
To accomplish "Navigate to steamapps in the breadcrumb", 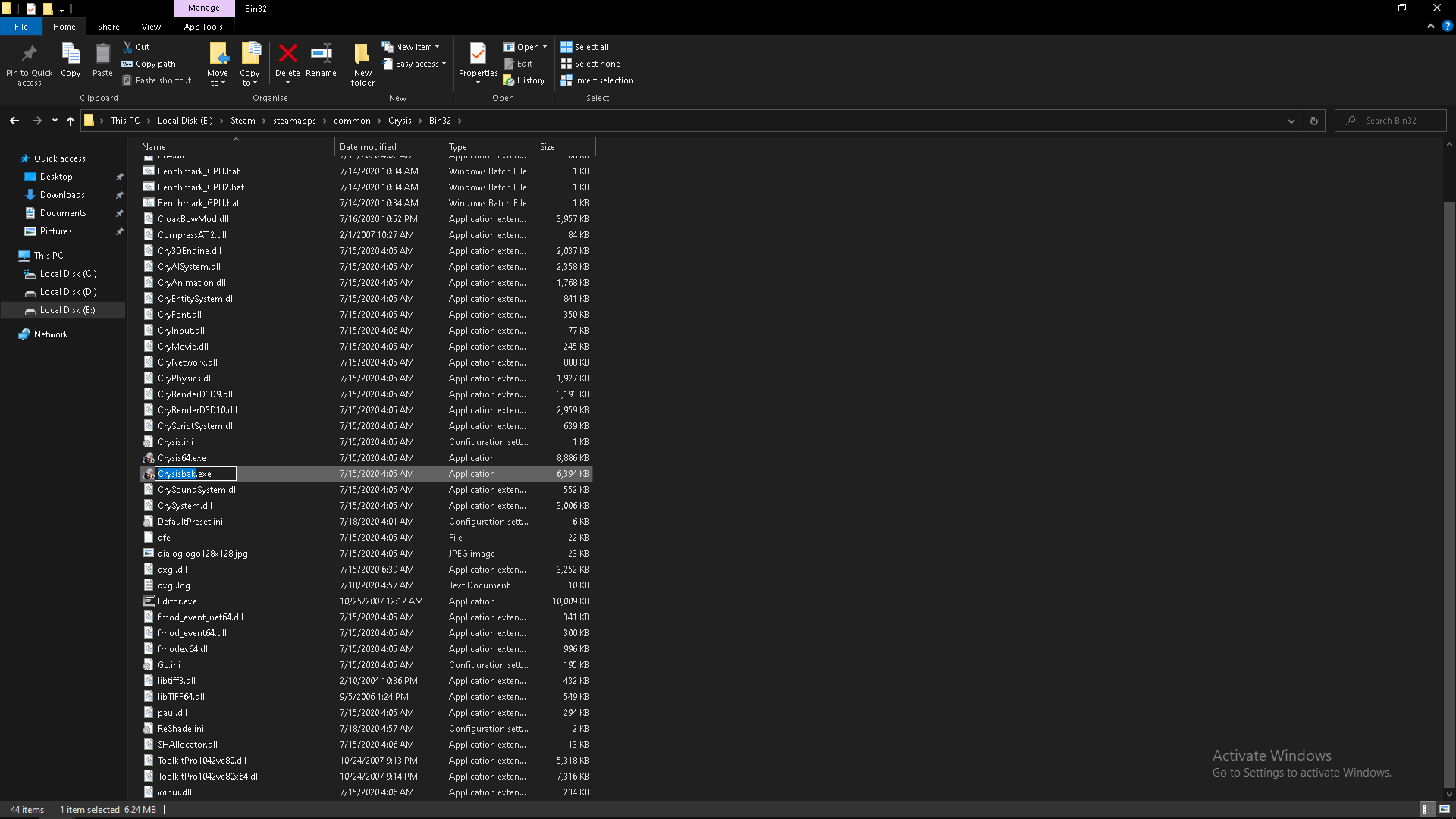I will [x=294, y=121].
